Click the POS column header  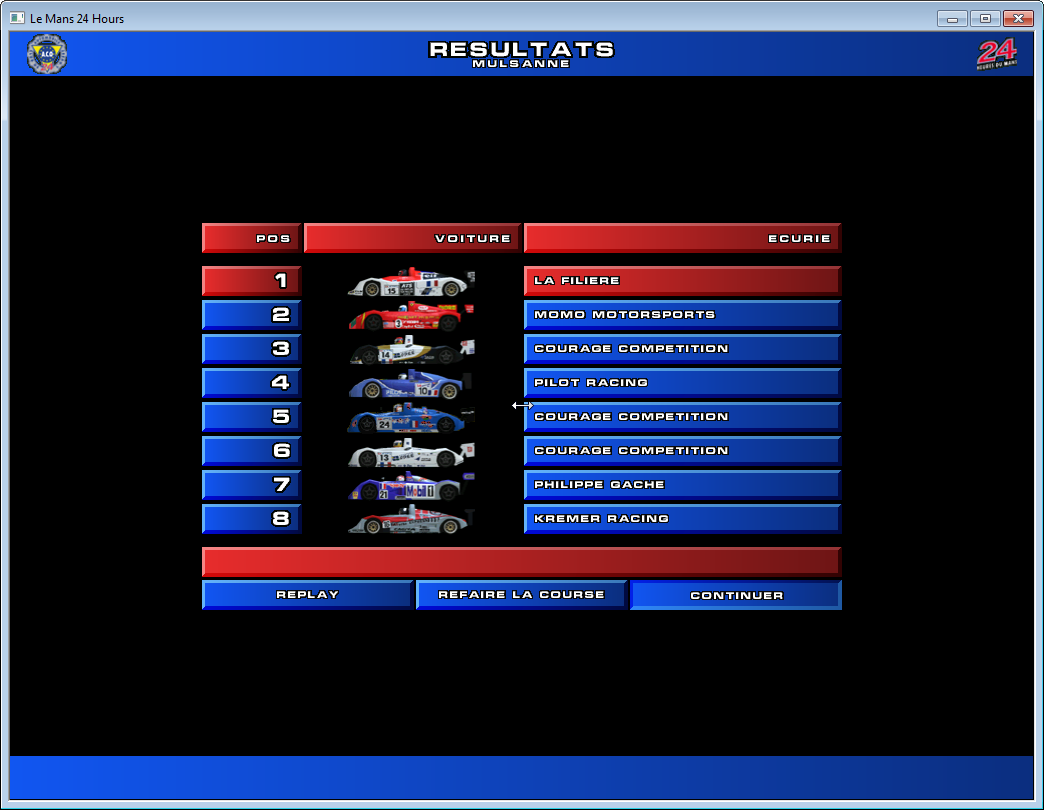pyautogui.click(x=252, y=238)
